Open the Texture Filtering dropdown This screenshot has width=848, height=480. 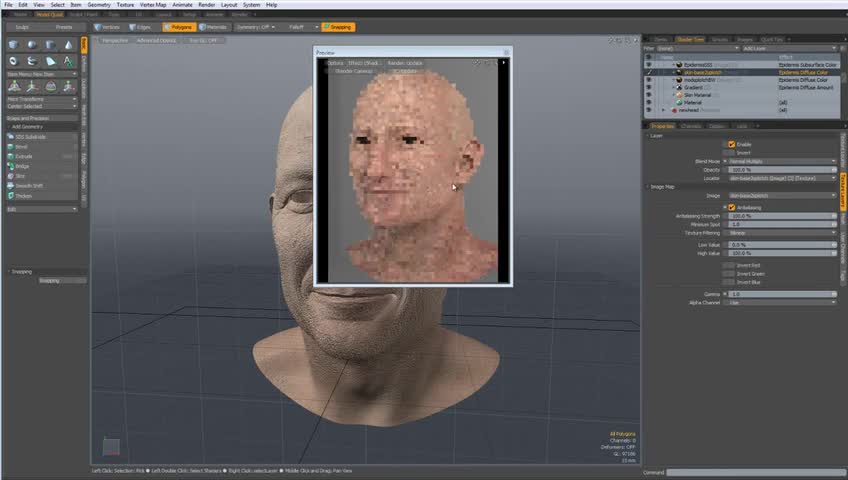point(782,232)
